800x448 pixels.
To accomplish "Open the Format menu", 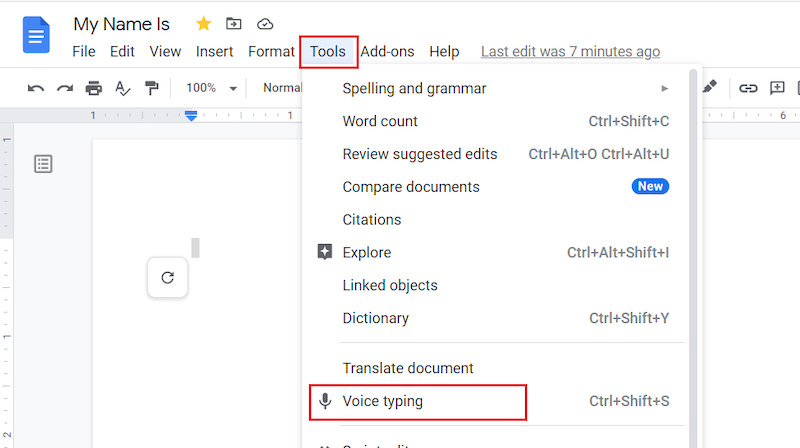I will point(271,52).
